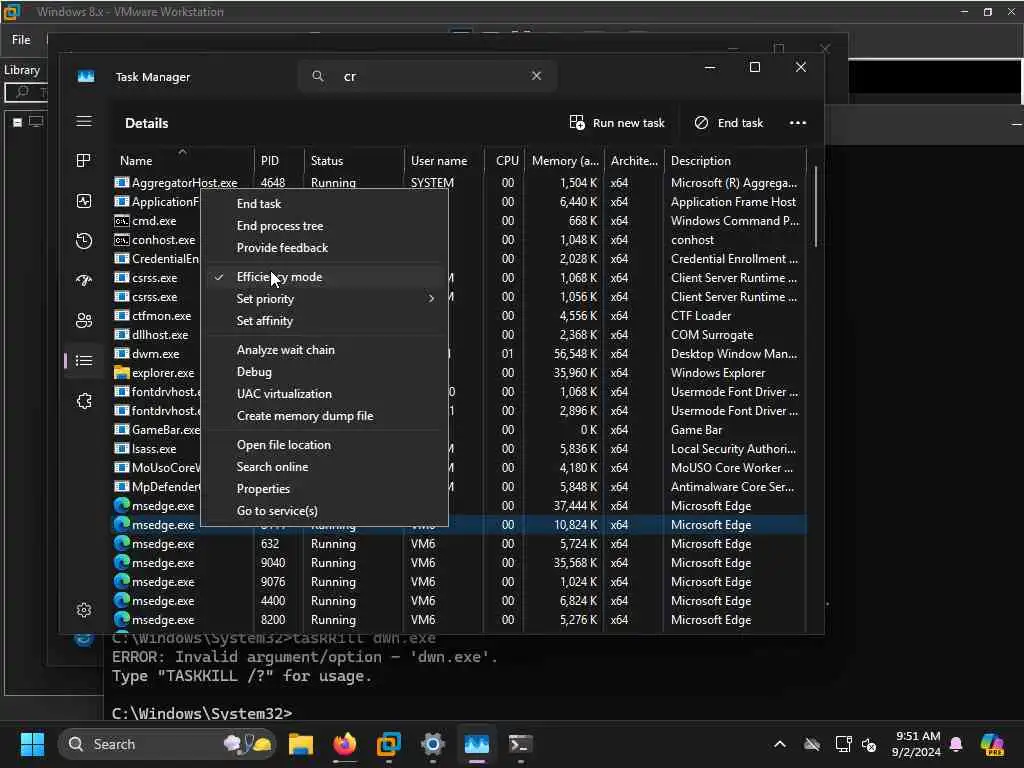Open Task Manager settings gear icon

coord(84,610)
